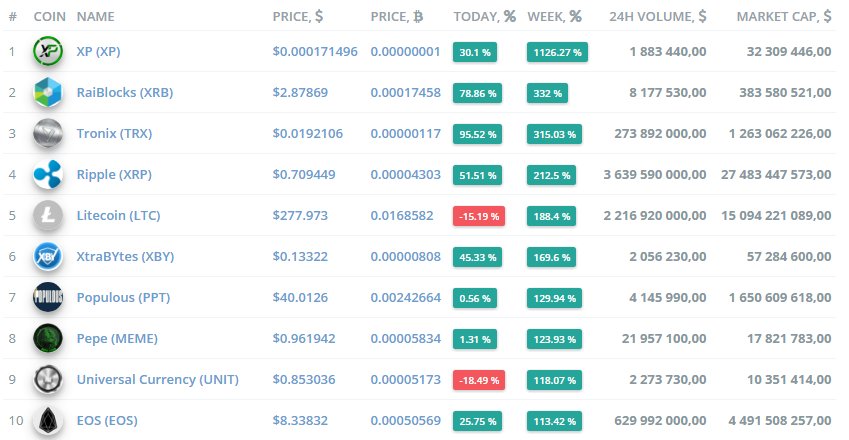Click the 188.4 % weekly badge
Viewport: 849px width, 440px height.
pos(552,216)
